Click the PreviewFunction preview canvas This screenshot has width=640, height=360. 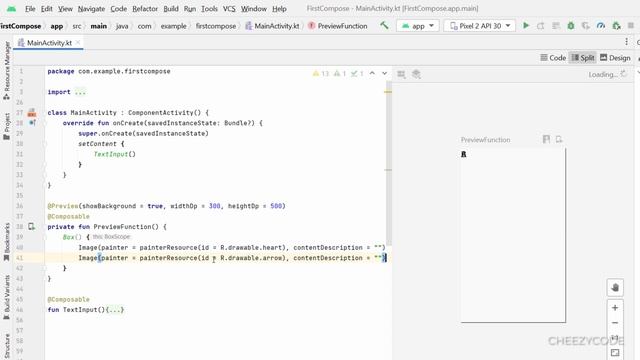(513, 235)
